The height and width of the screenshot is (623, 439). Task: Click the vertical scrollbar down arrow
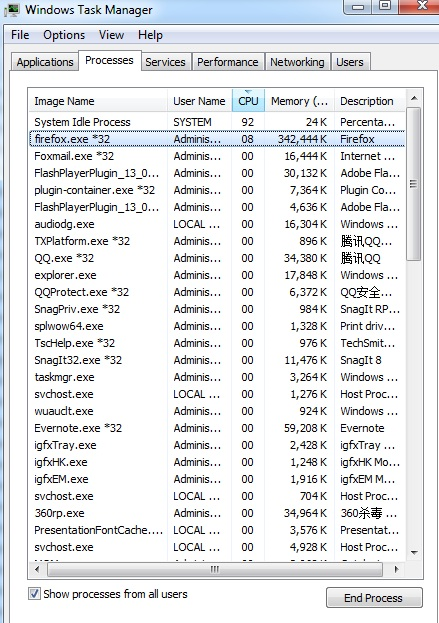click(x=414, y=552)
